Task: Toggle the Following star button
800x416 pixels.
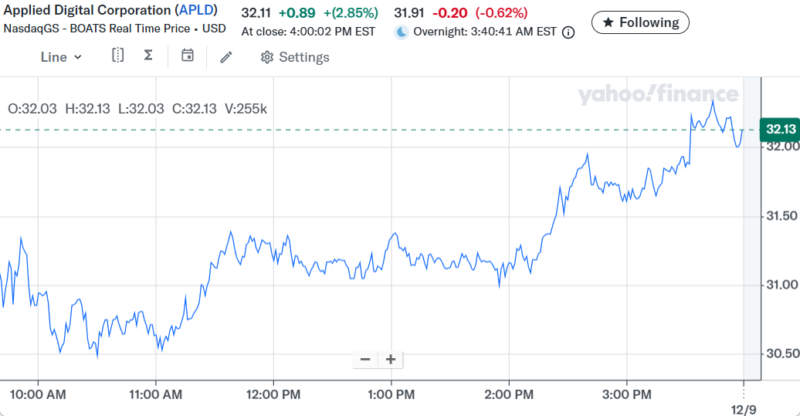Action: [640, 22]
